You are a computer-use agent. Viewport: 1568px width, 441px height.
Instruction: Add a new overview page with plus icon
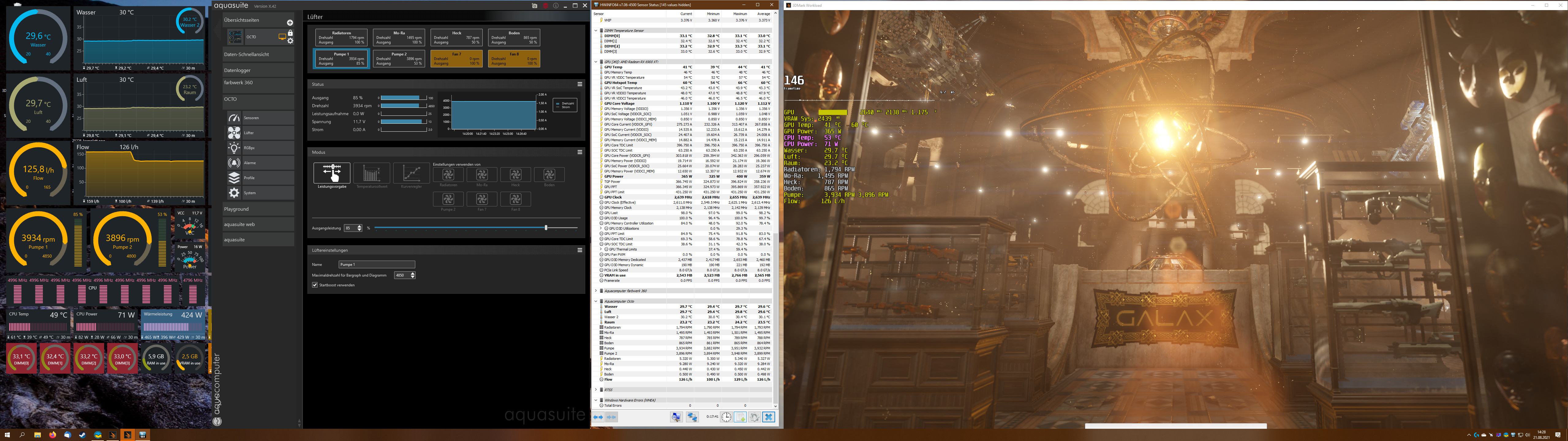290,23
